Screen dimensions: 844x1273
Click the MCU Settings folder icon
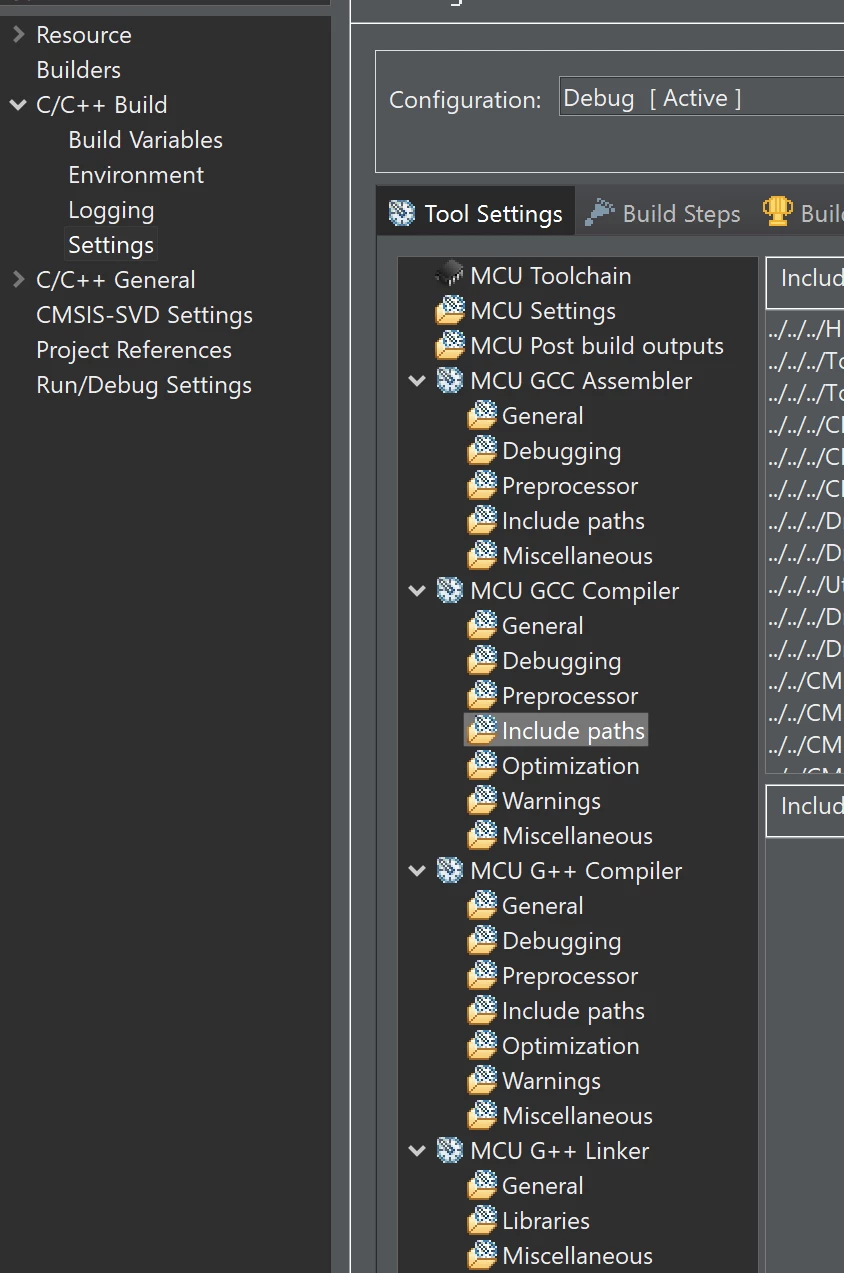point(451,310)
